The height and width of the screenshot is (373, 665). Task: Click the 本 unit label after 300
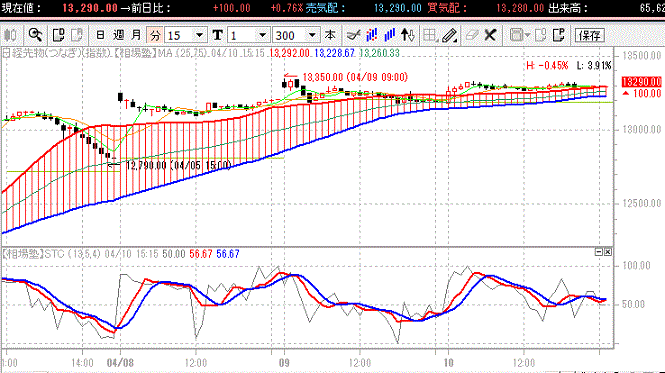(x=330, y=35)
